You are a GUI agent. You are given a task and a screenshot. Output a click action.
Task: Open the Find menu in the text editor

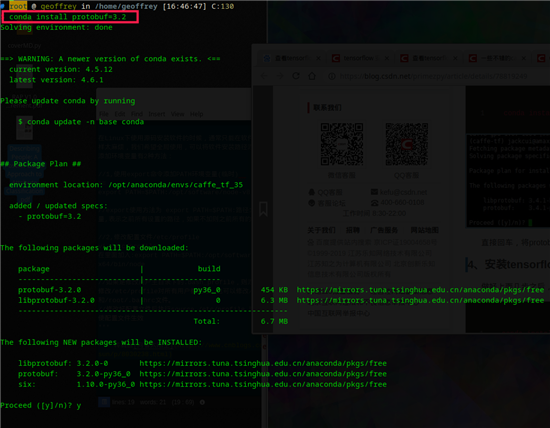136,114
